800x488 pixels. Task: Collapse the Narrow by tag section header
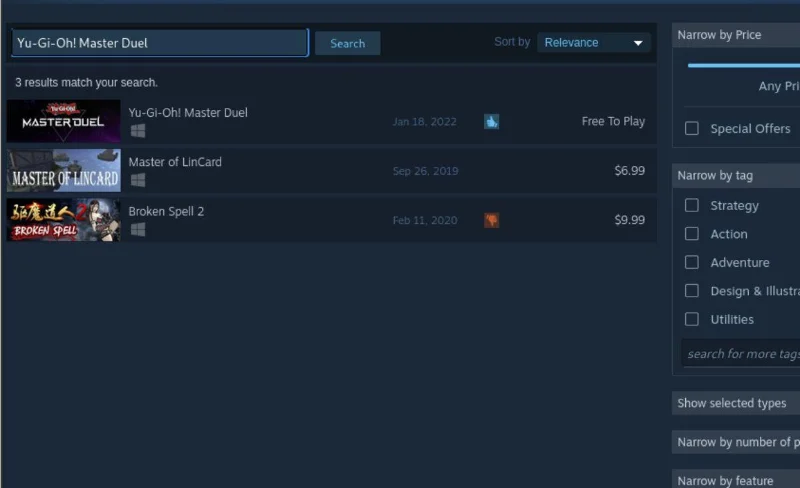point(736,176)
